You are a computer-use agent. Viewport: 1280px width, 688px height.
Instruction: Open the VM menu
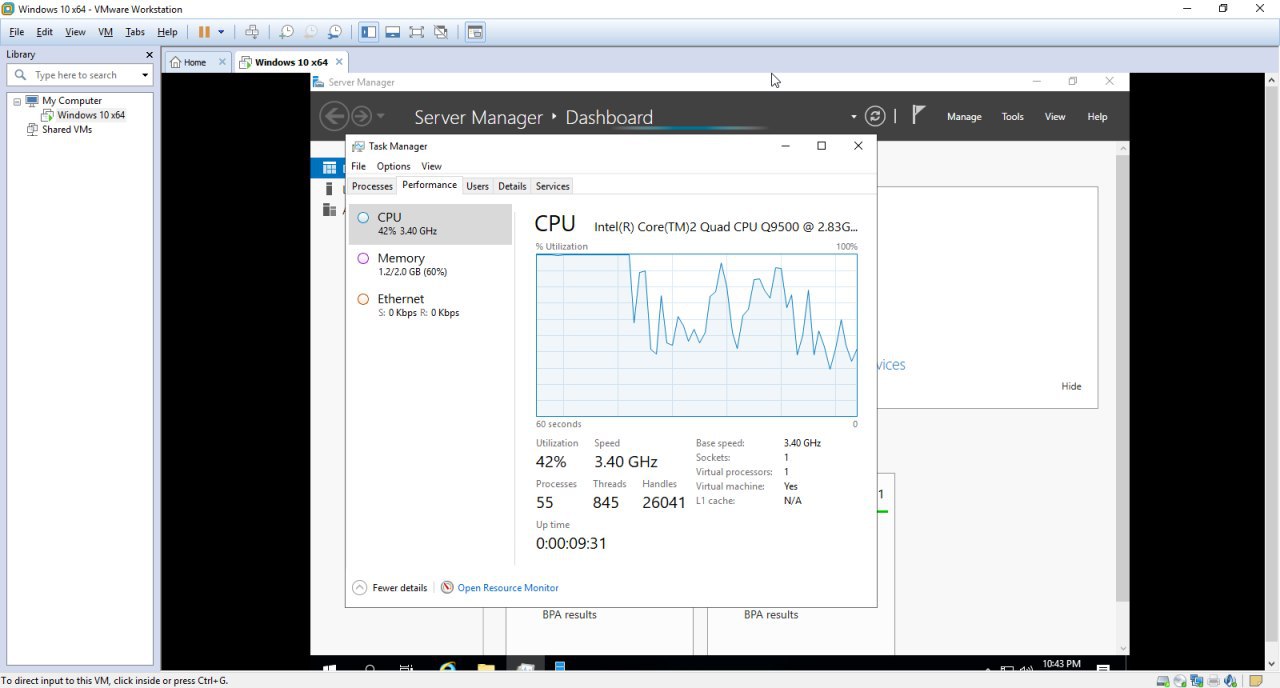point(105,32)
